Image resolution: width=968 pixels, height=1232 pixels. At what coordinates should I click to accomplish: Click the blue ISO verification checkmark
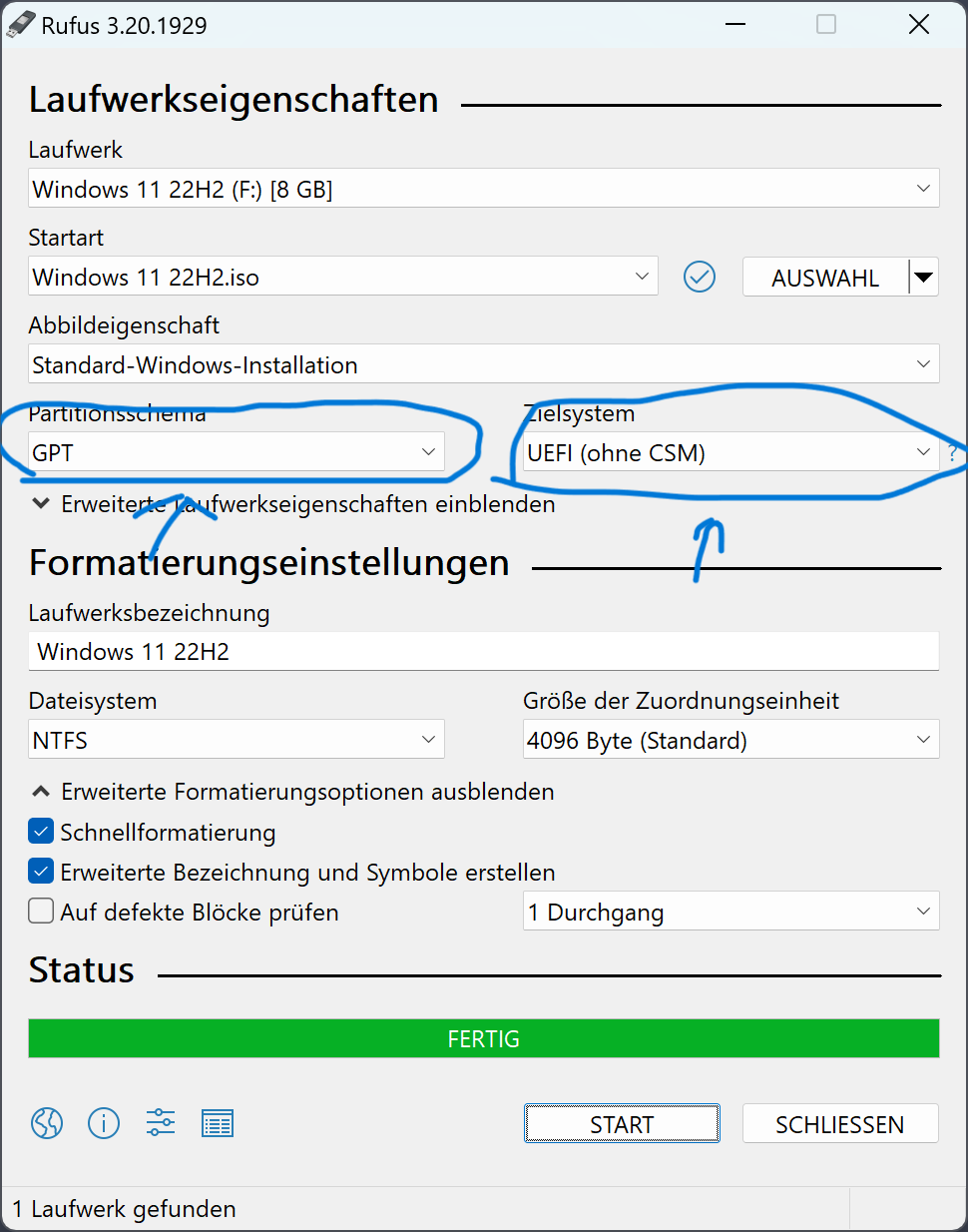click(x=699, y=277)
